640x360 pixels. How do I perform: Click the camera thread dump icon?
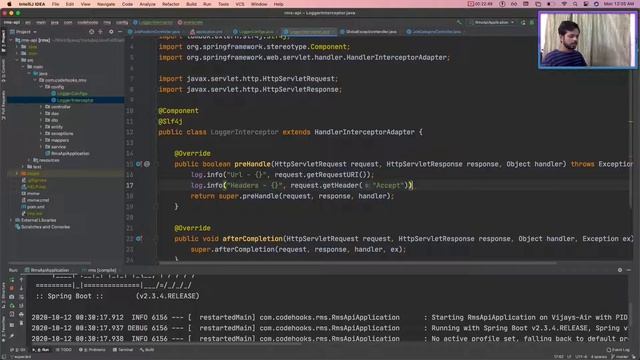[12, 297]
